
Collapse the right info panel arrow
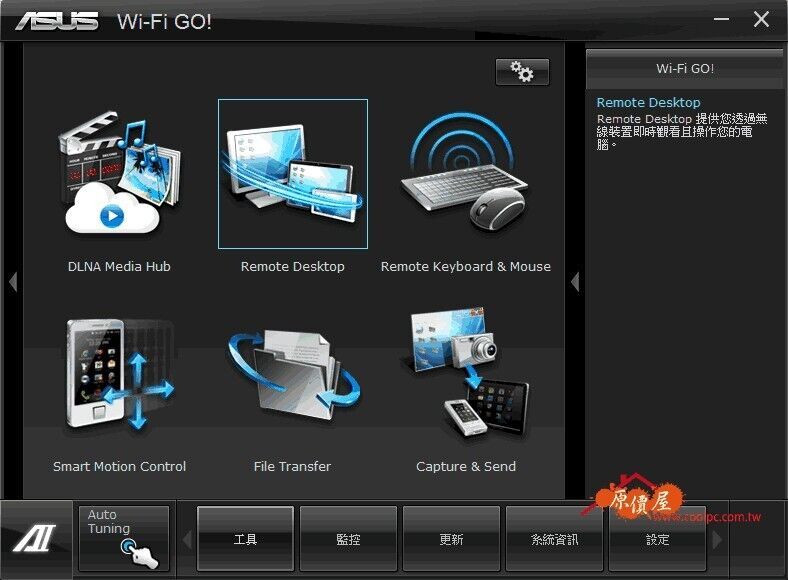(575, 281)
